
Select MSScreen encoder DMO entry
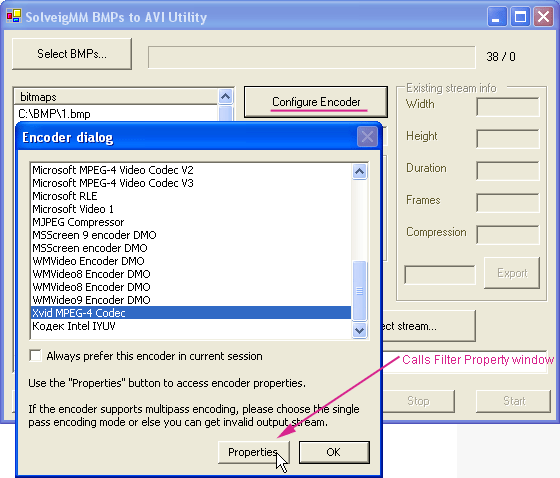[191, 248]
